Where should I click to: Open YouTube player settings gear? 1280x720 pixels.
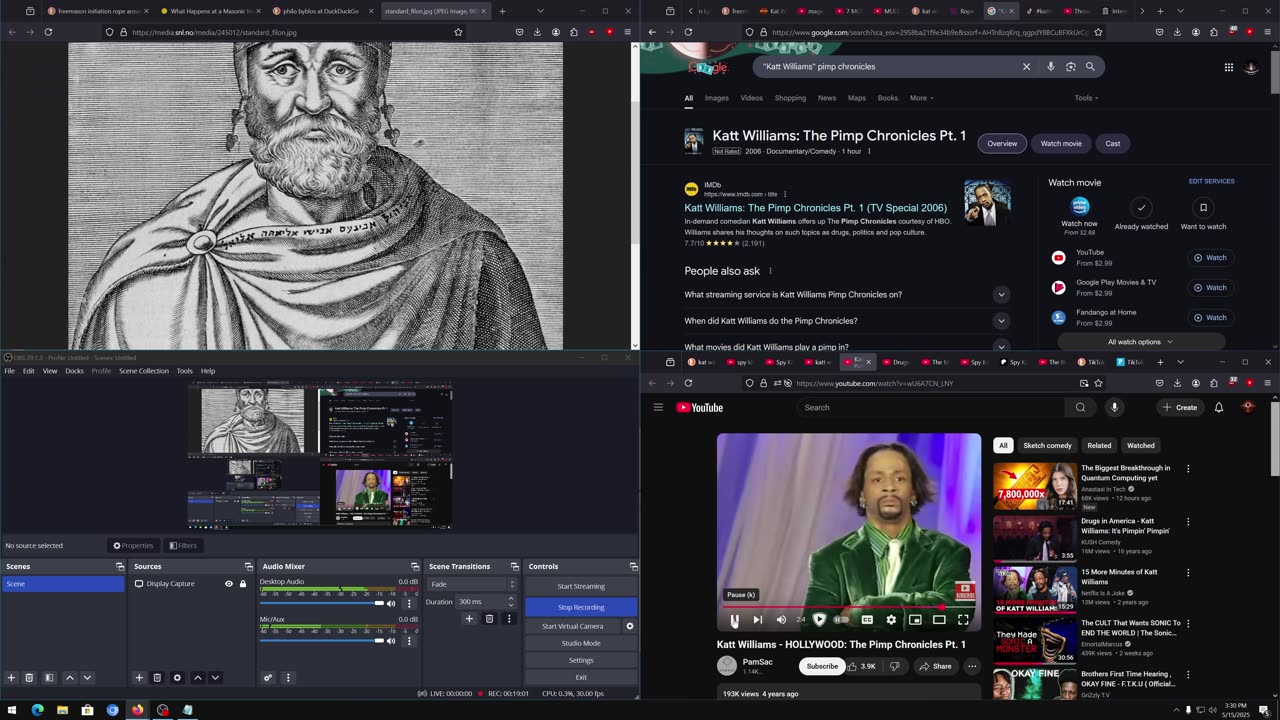coord(891,620)
